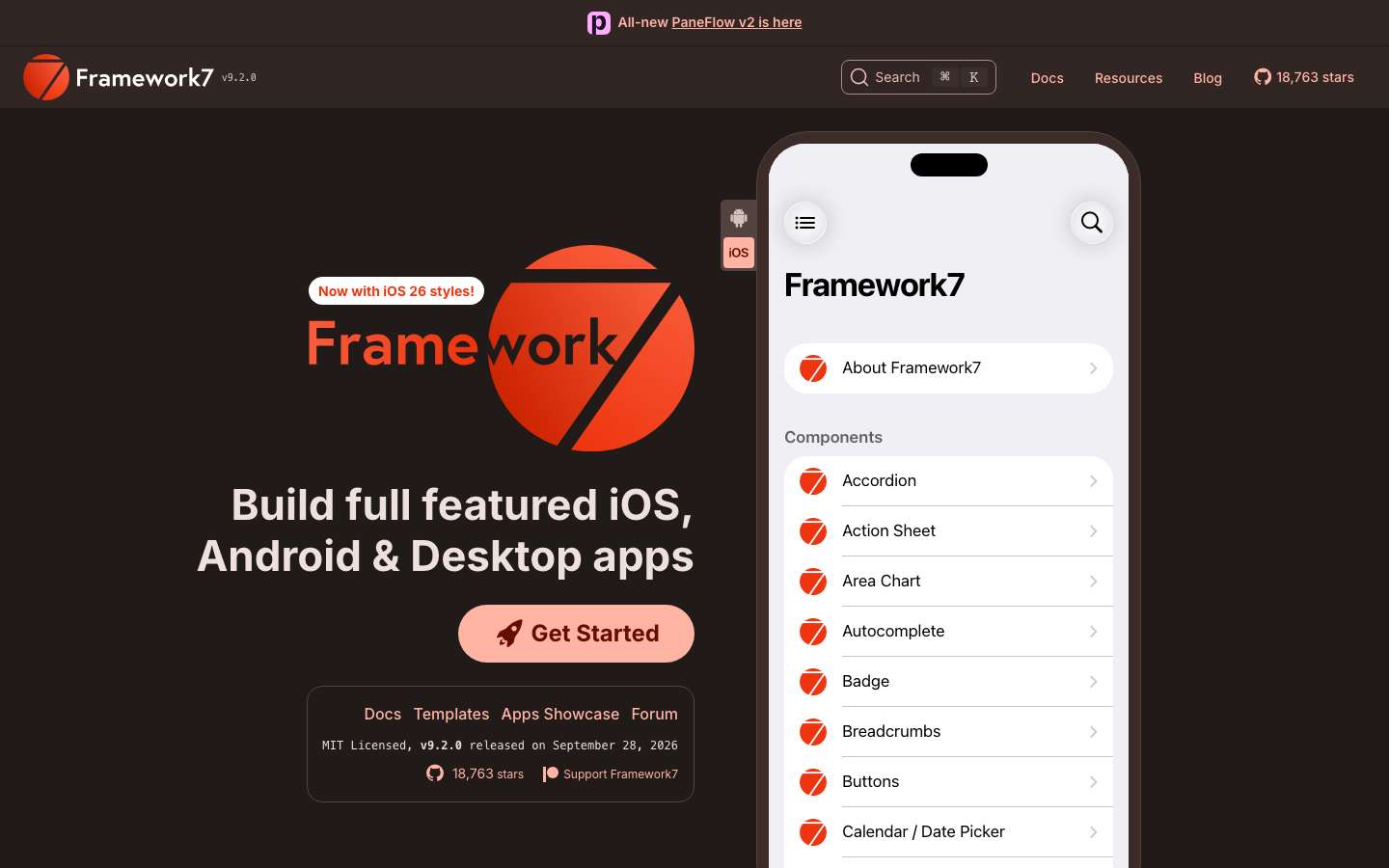The height and width of the screenshot is (868, 1389).
Task: Follow the PaneFlow v2 is here link
Action: click(x=737, y=22)
